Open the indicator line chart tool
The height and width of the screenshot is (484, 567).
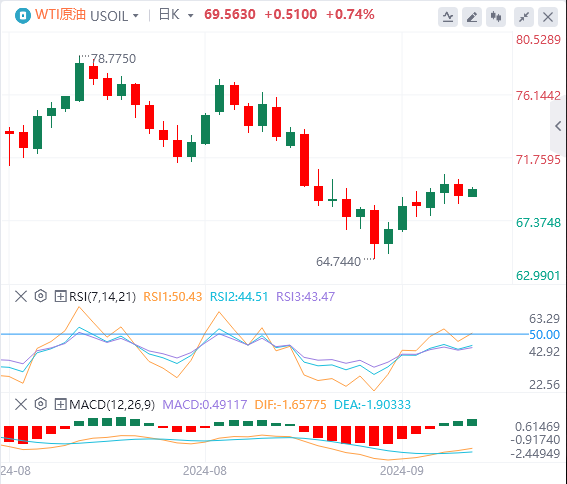448,17
